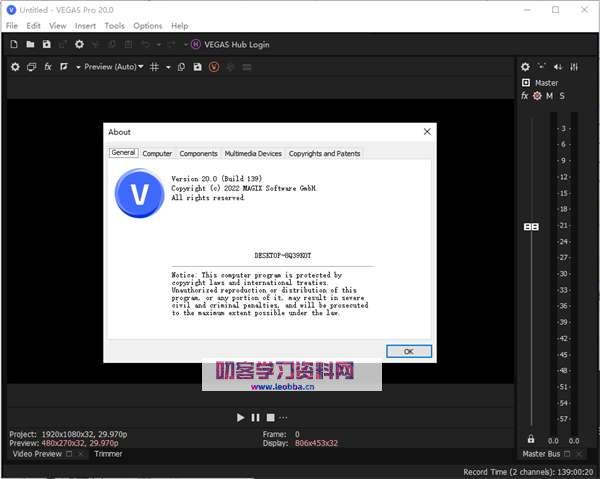Toggle the fader channels lock icon
The height and width of the screenshot is (479, 600).
(531, 439)
